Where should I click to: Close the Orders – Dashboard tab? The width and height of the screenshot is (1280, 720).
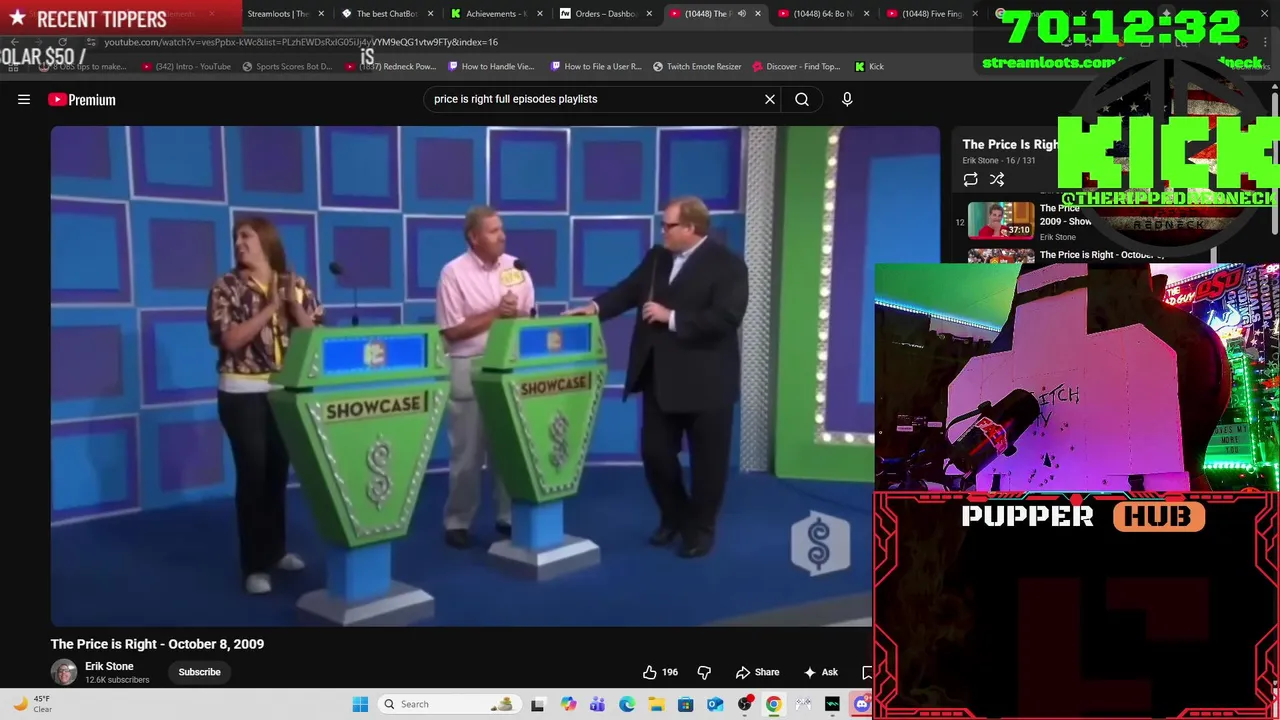point(649,14)
